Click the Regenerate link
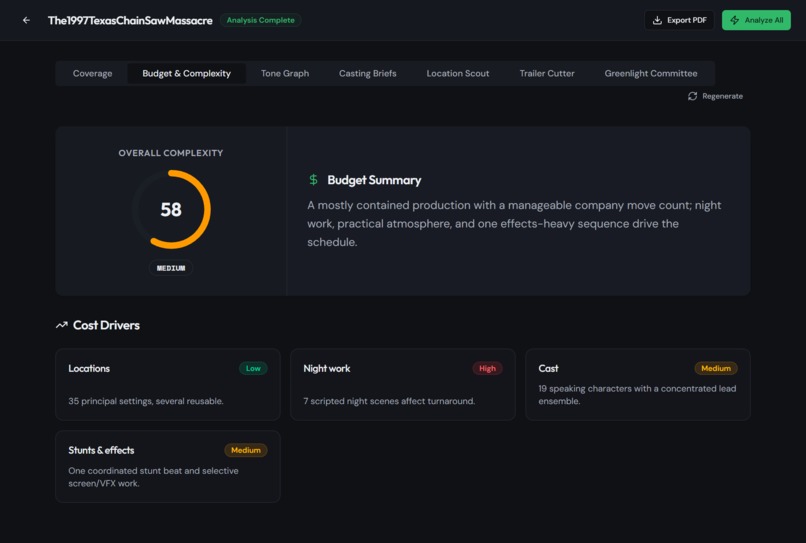806x543 pixels. click(716, 96)
